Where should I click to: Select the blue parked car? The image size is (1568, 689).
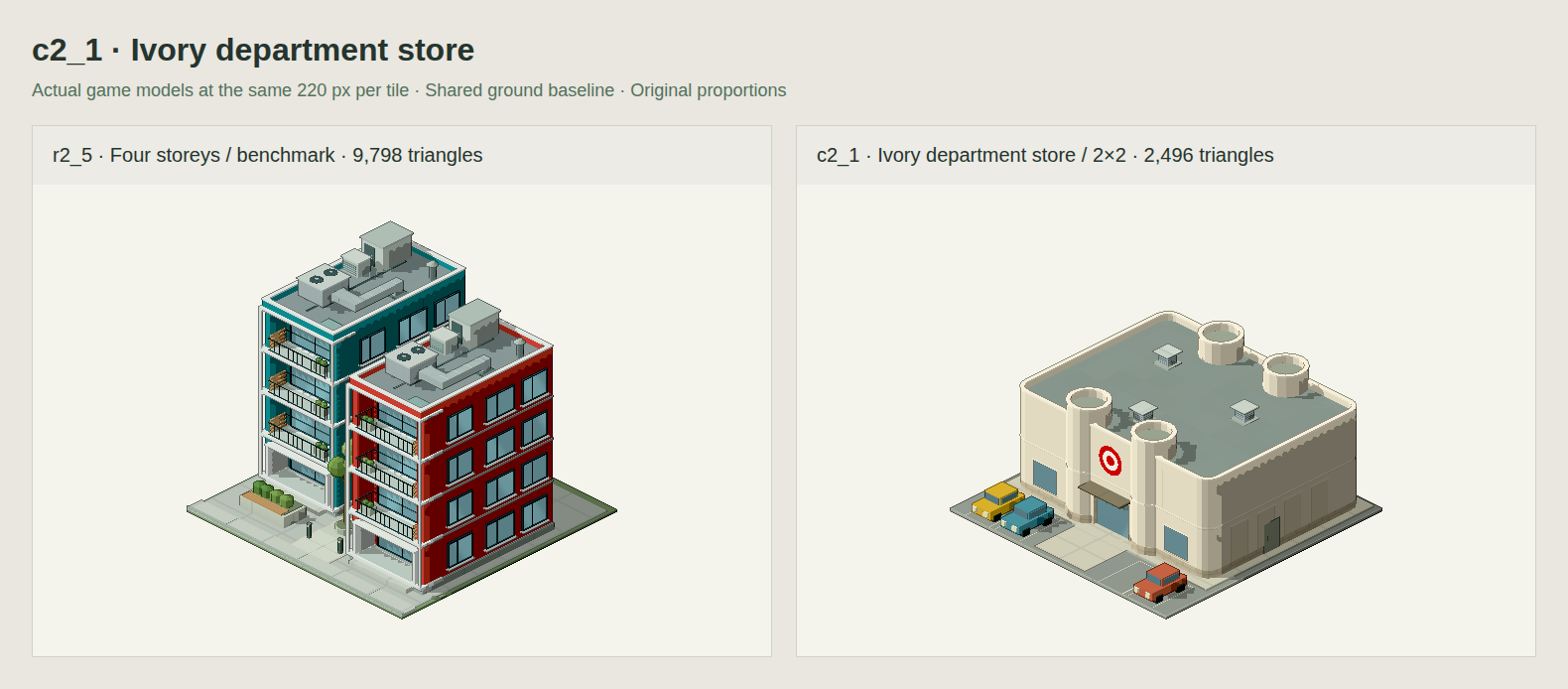pos(1027,516)
